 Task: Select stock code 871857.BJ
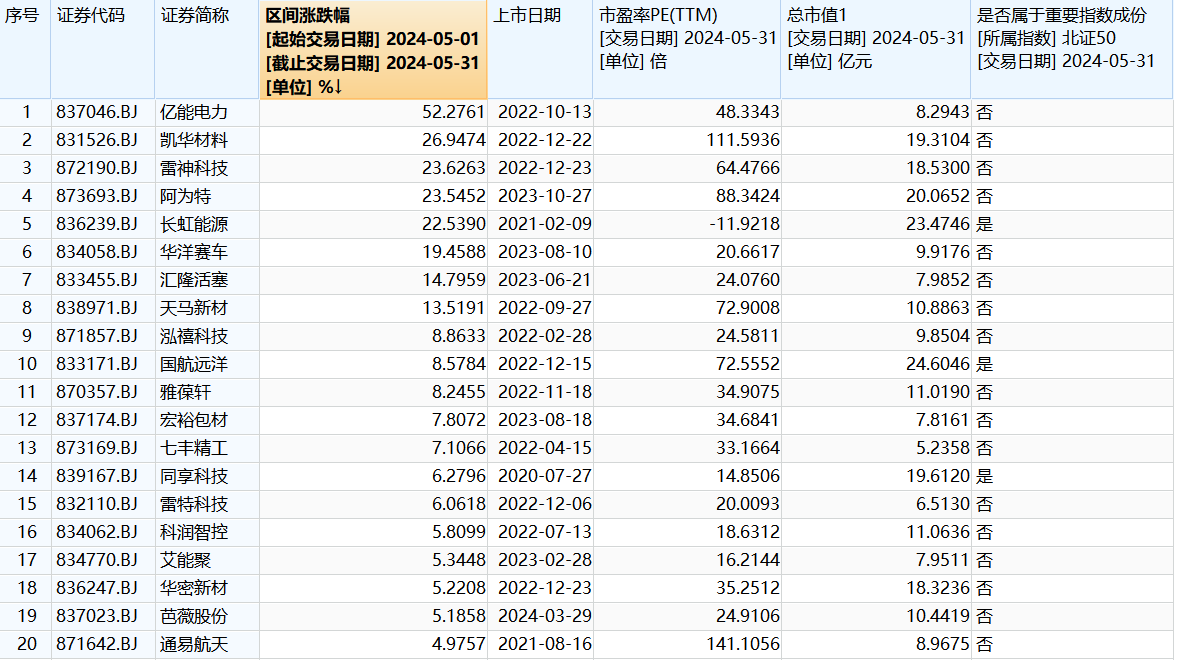pos(97,336)
